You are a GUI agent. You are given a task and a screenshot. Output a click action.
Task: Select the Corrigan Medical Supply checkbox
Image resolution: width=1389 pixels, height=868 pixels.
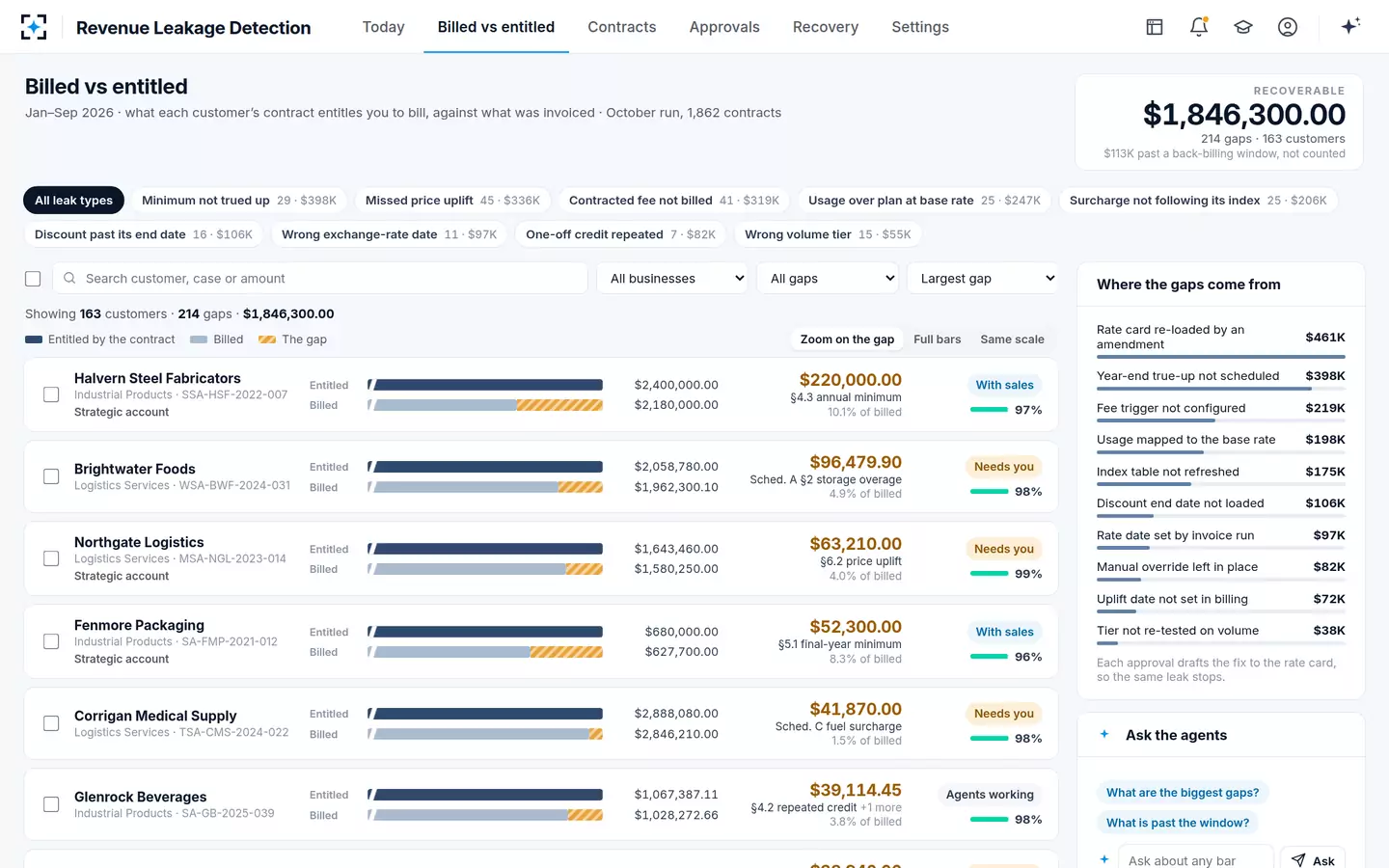click(x=51, y=723)
